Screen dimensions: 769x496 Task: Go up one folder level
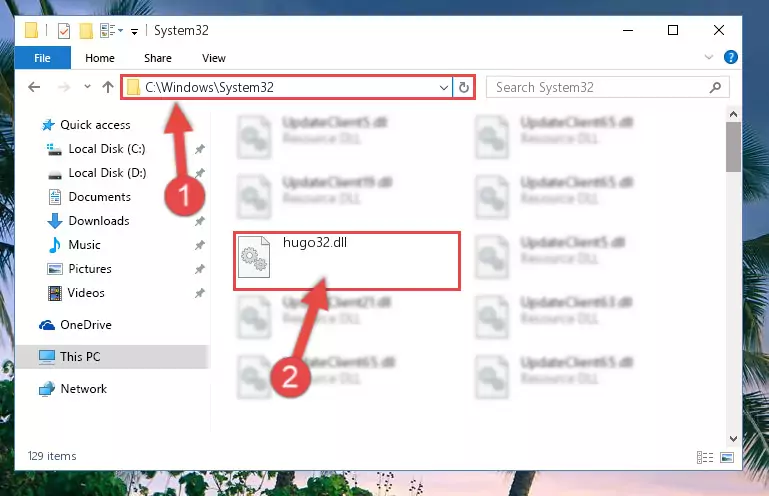pos(108,87)
